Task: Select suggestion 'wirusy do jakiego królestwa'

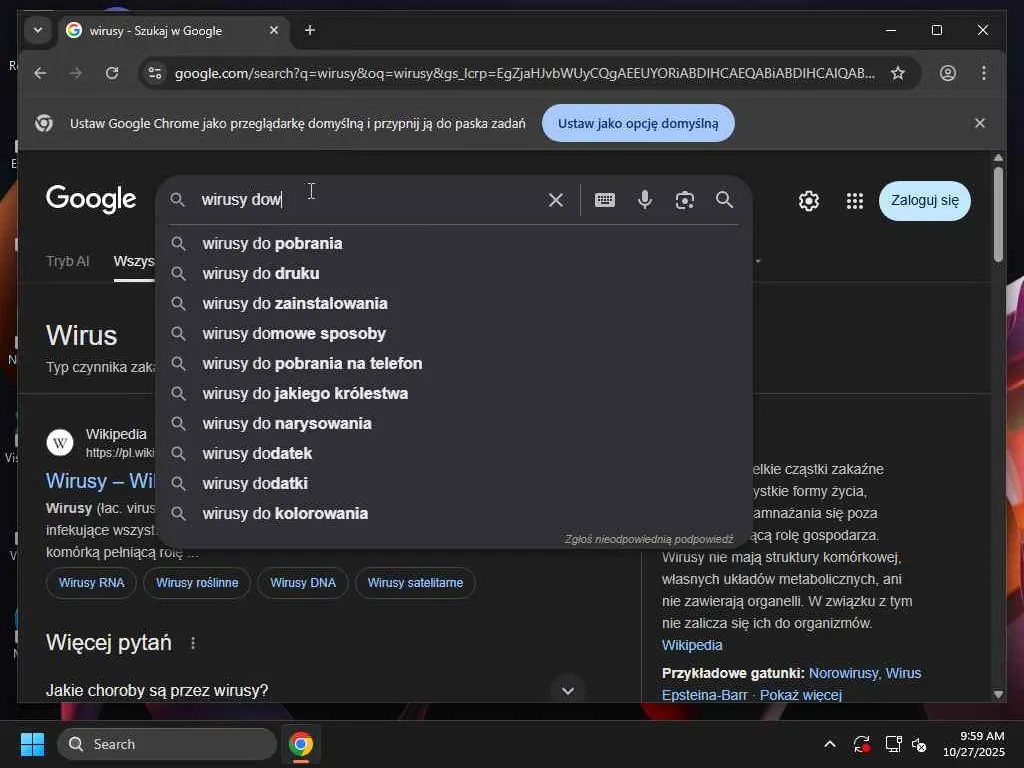Action: [454, 394]
